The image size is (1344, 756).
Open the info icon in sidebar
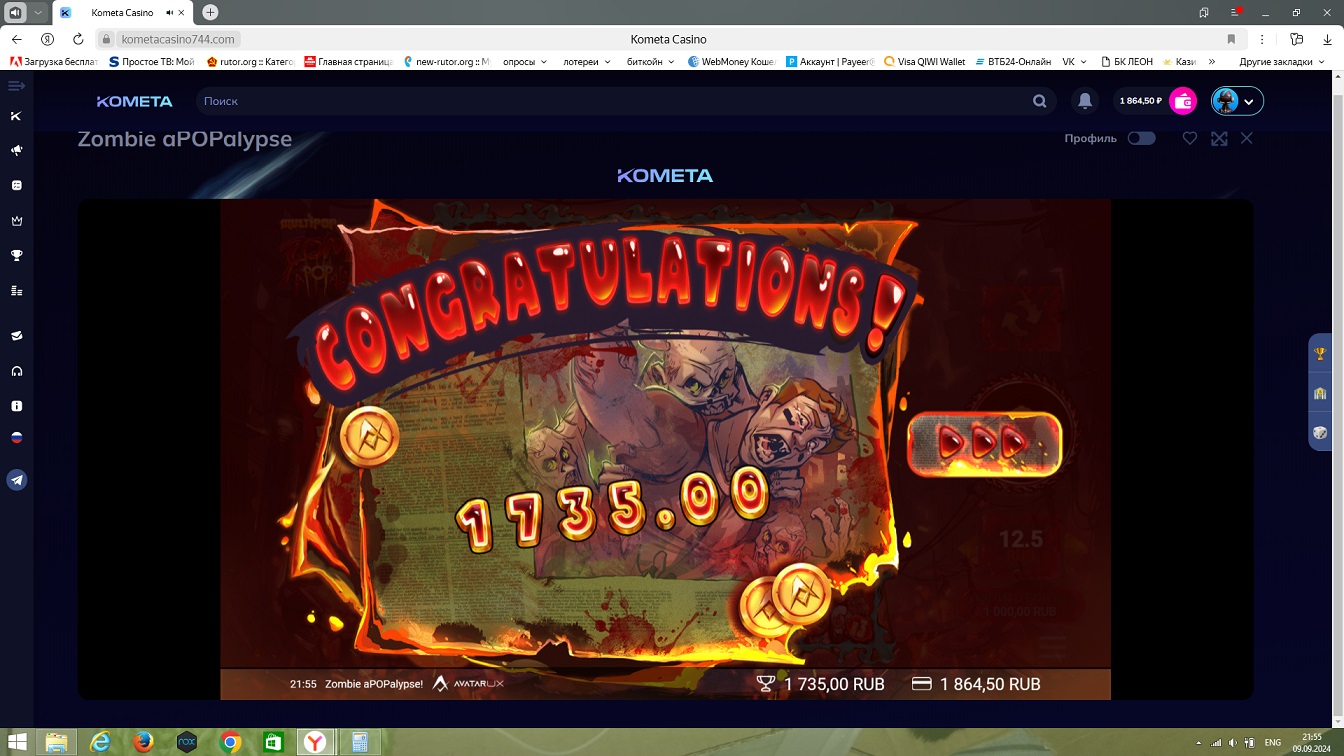tap(16, 406)
